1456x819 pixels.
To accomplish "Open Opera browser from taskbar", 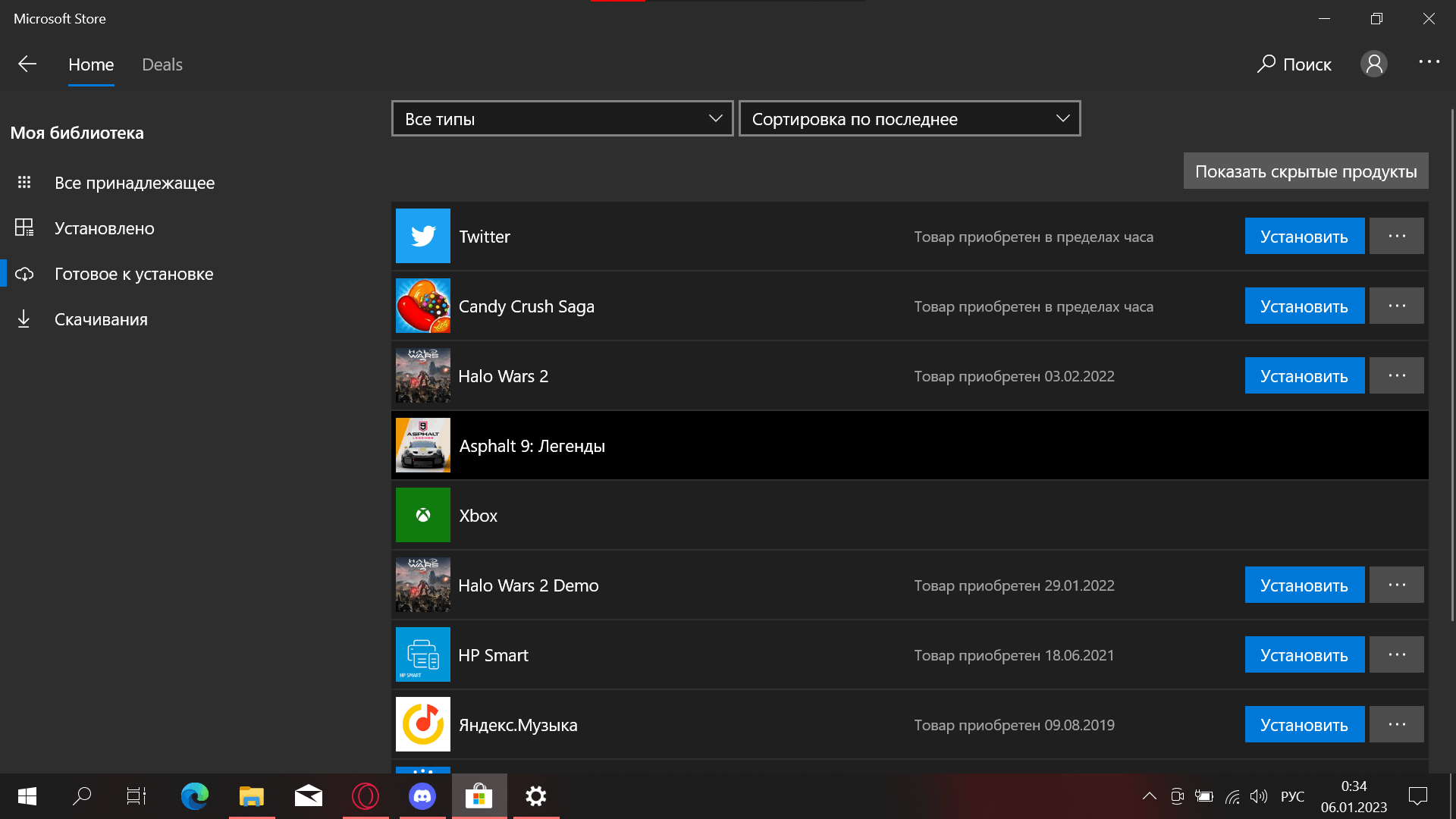I will click(366, 796).
